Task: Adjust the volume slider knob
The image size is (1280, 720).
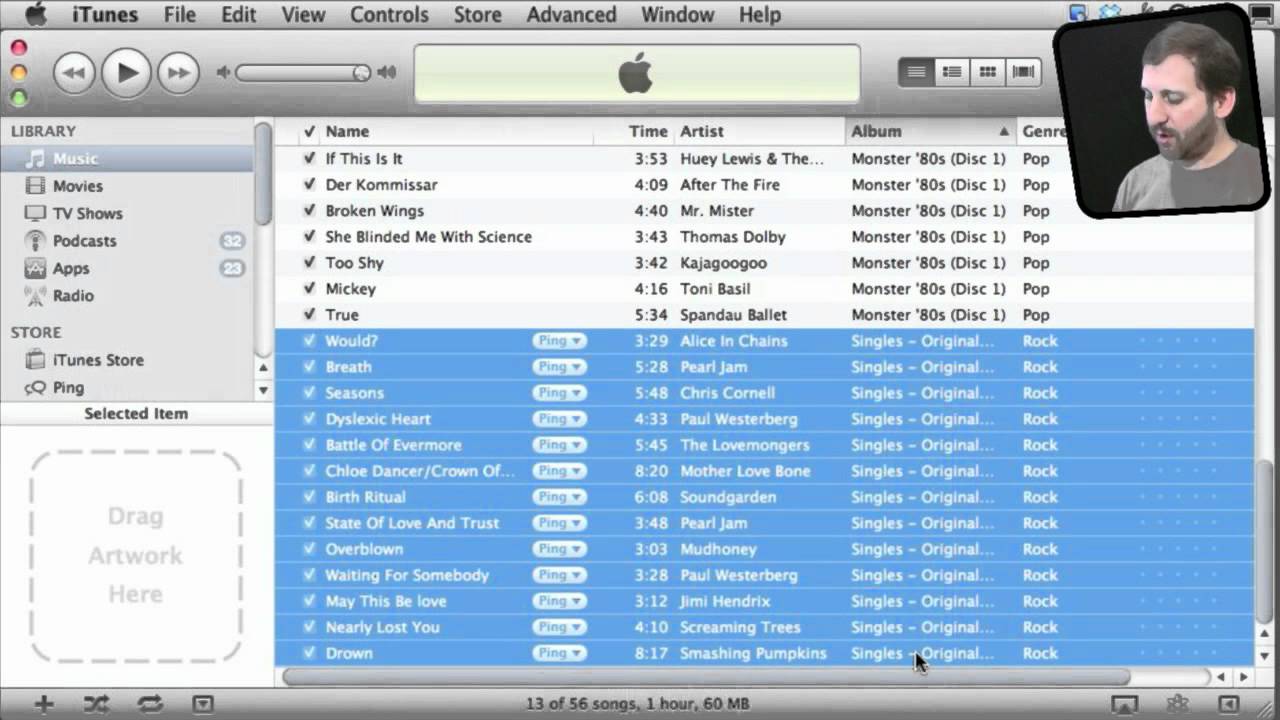Action: 361,73
